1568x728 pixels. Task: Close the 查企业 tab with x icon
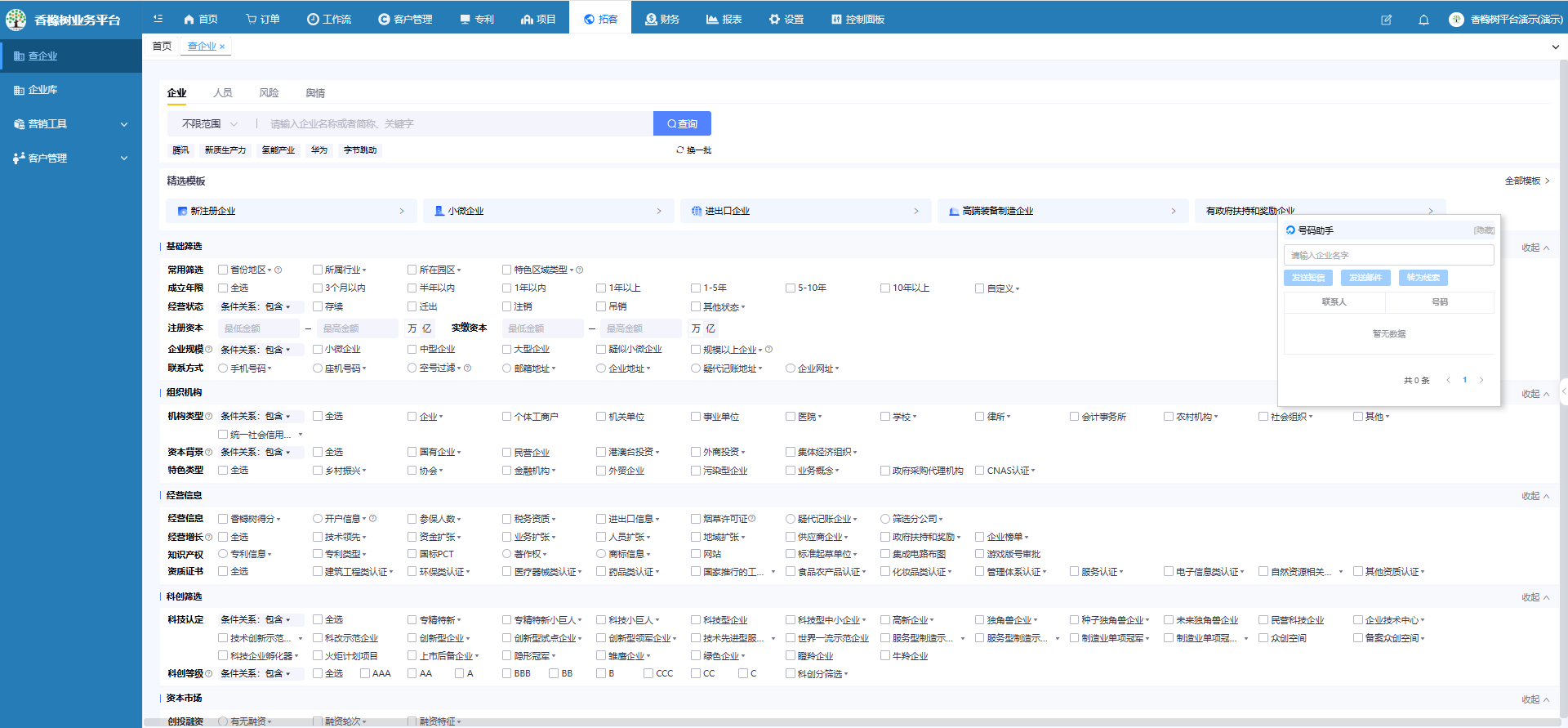click(x=222, y=47)
